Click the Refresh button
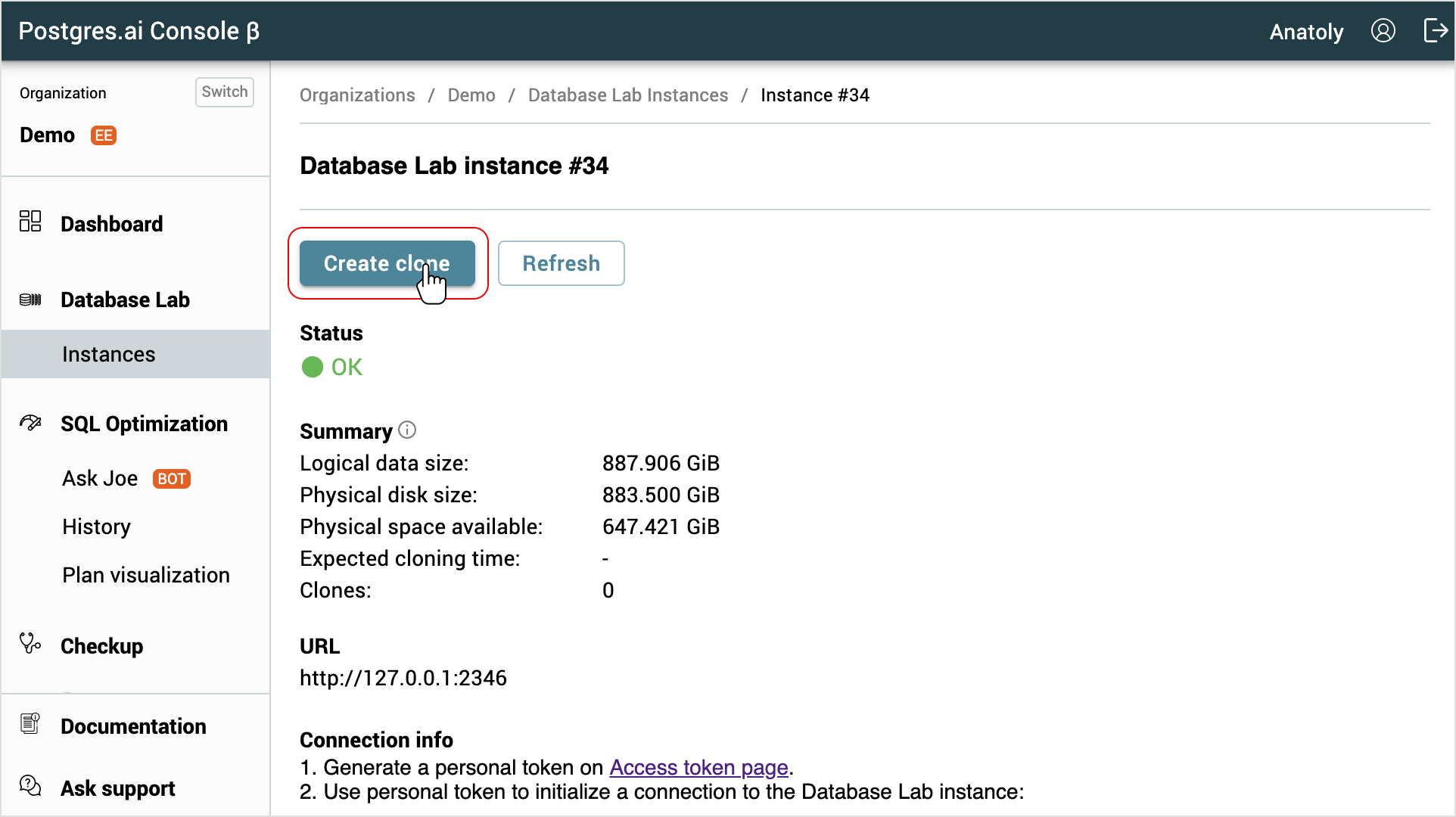 click(562, 263)
